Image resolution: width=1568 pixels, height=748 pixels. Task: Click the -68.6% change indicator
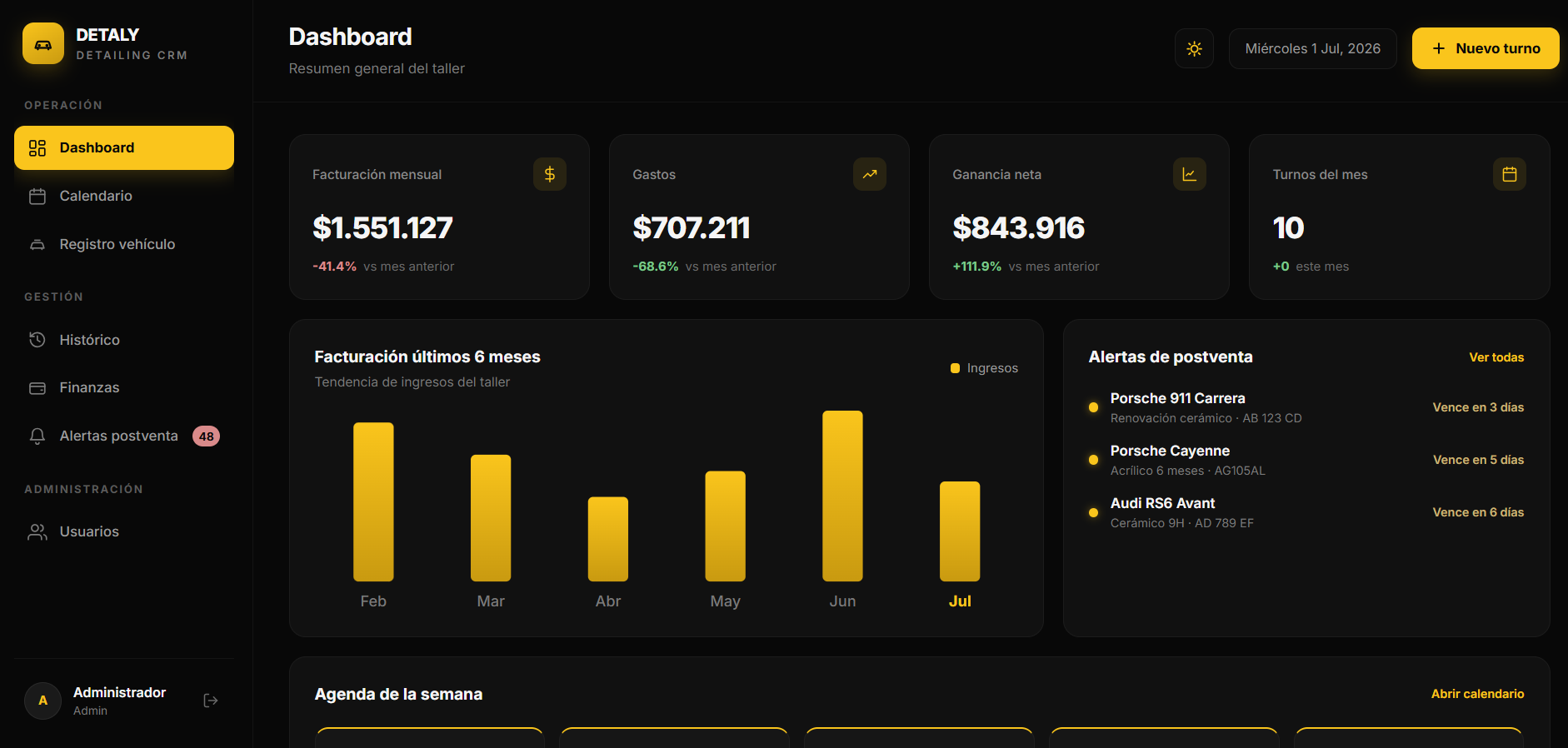656,267
